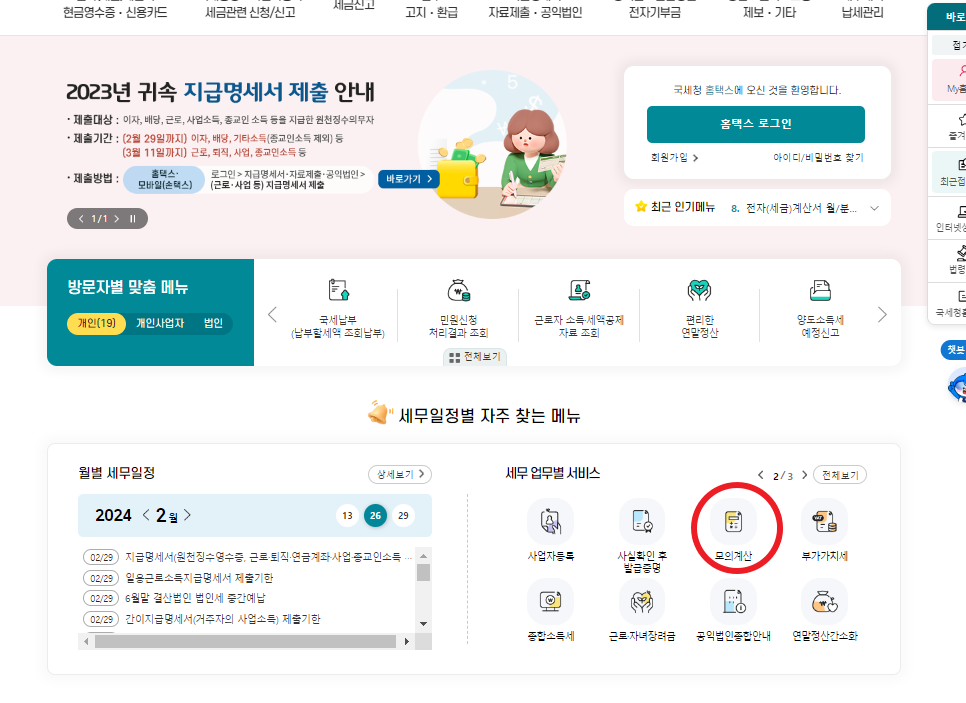This screenshot has height=703, width=966.
Task: Open the 제보·기타 top menu
Action: (769, 12)
